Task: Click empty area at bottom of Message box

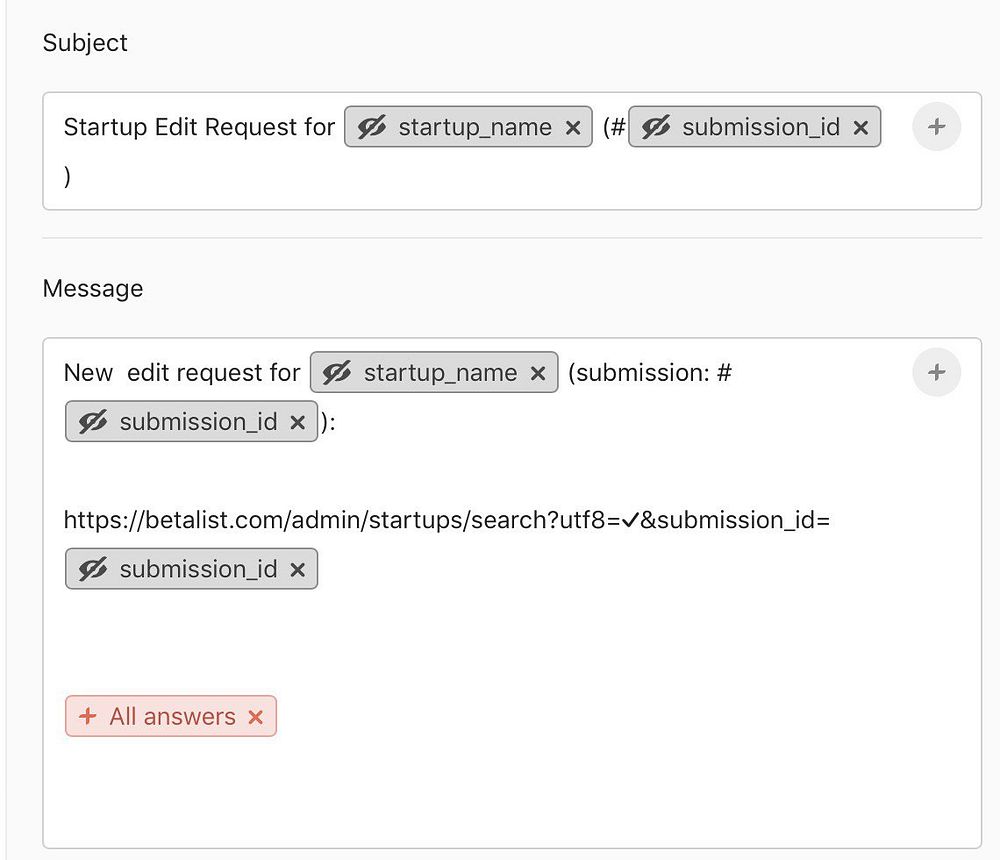Action: click(x=500, y=800)
